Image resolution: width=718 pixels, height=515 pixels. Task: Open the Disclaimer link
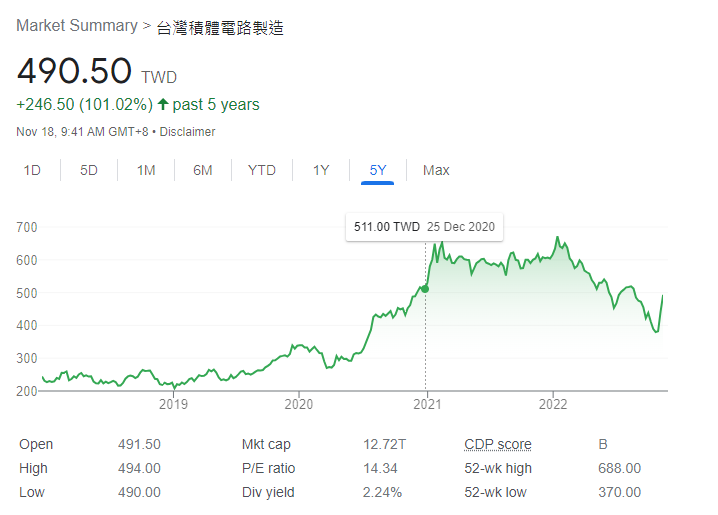[x=187, y=132]
